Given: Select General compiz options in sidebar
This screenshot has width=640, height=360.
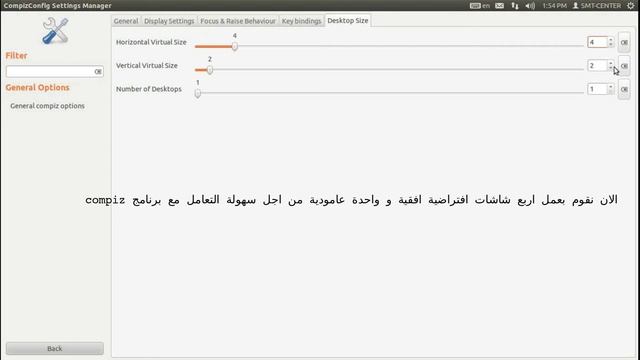Looking at the screenshot, I should point(47,106).
